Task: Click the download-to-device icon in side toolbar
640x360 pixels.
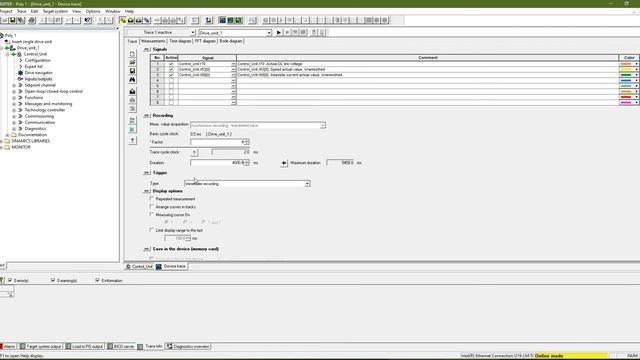Action: coord(132,92)
